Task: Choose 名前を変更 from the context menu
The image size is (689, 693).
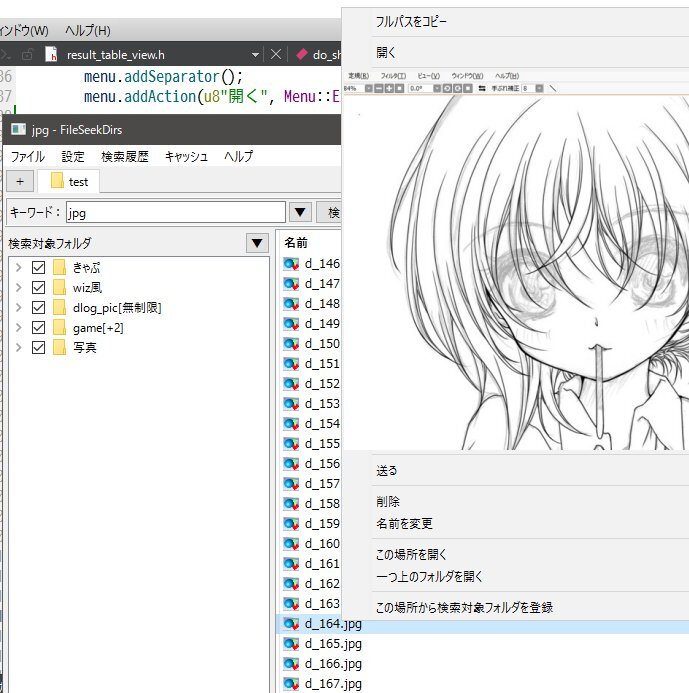Action: 404,524
